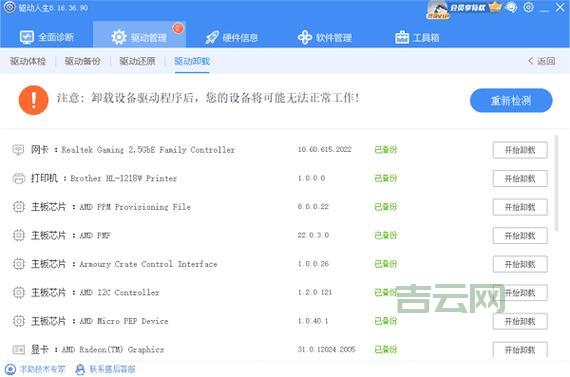The height and width of the screenshot is (377, 570).
Task: Click the 驱动管理 gear icon
Action: (119, 37)
